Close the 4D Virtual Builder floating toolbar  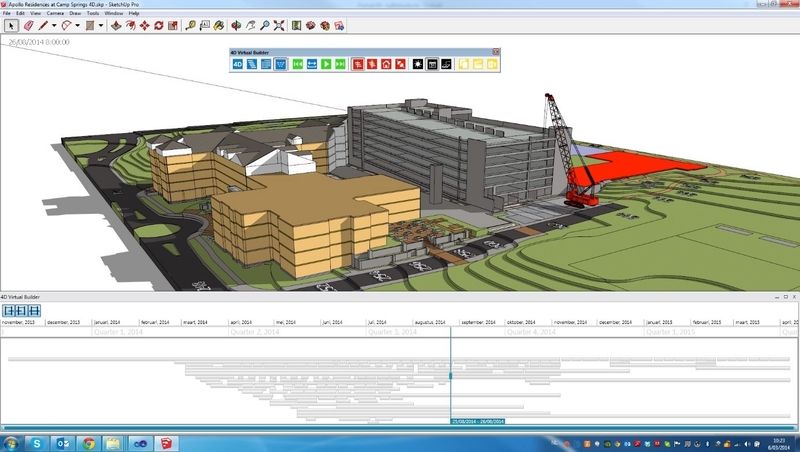497,50
